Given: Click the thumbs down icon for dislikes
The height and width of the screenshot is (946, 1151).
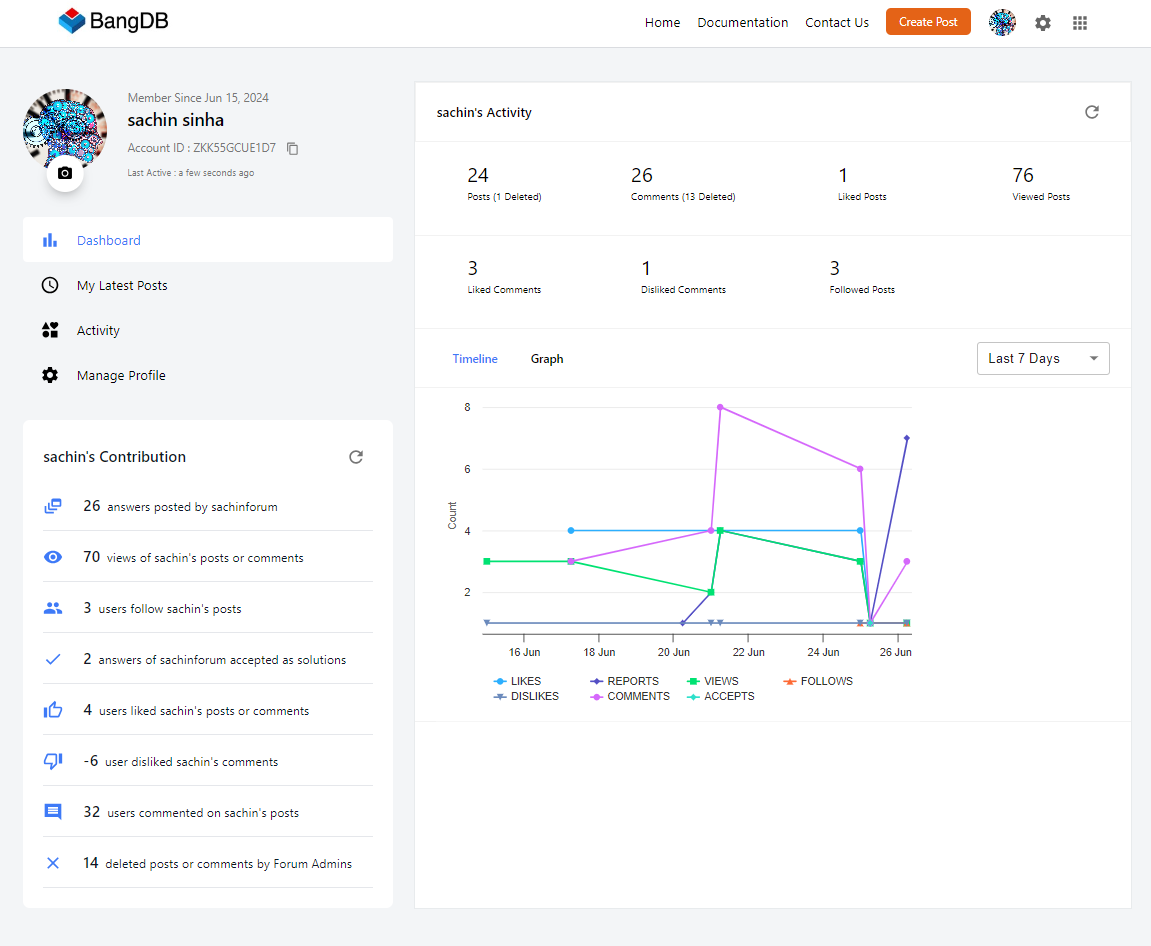Looking at the screenshot, I should 53,761.
